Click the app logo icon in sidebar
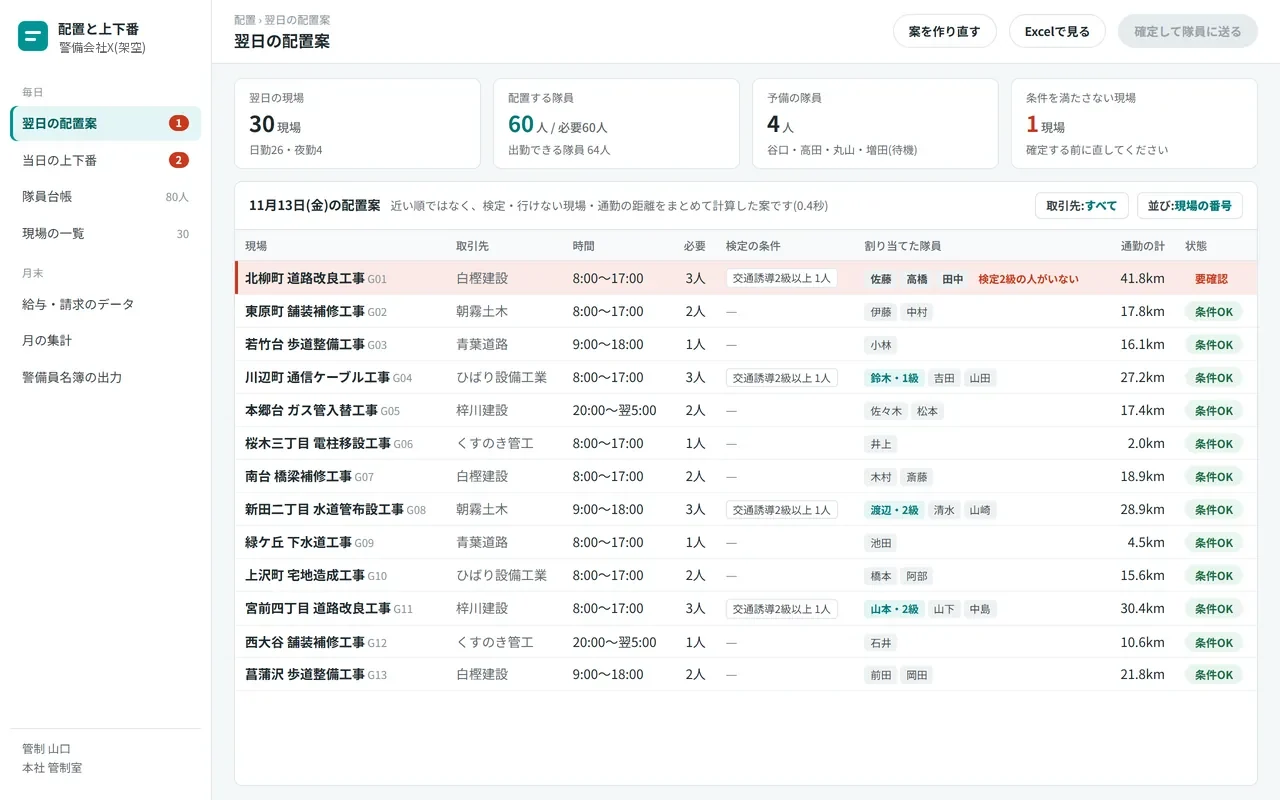 [33, 37]
